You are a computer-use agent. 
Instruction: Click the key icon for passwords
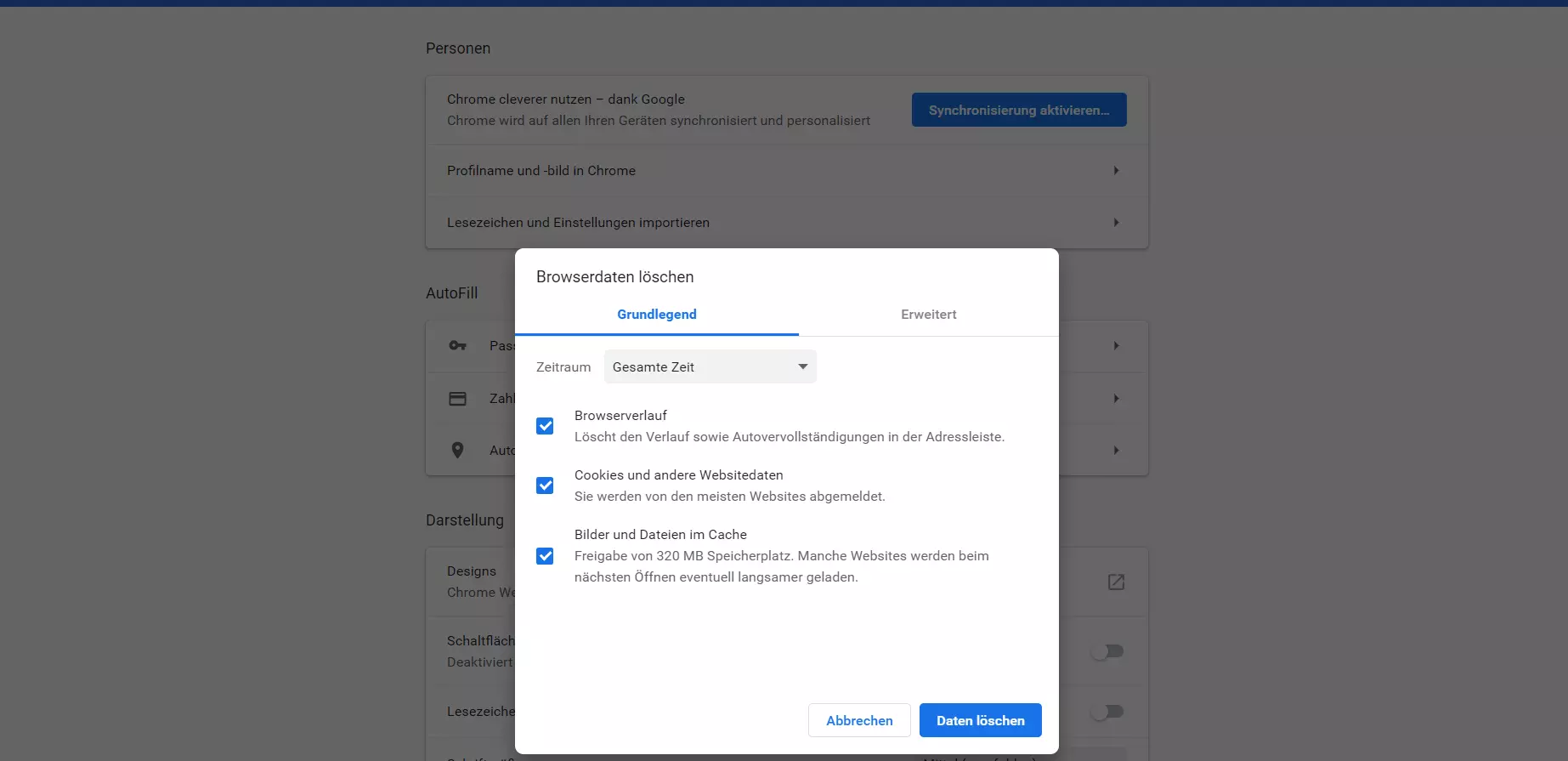(457, 345)
